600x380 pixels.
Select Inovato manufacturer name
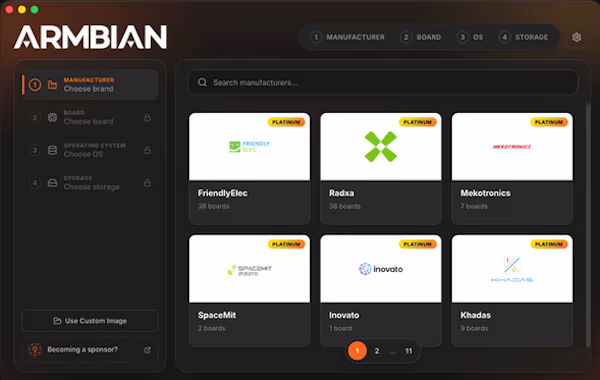tap(344, 315)
